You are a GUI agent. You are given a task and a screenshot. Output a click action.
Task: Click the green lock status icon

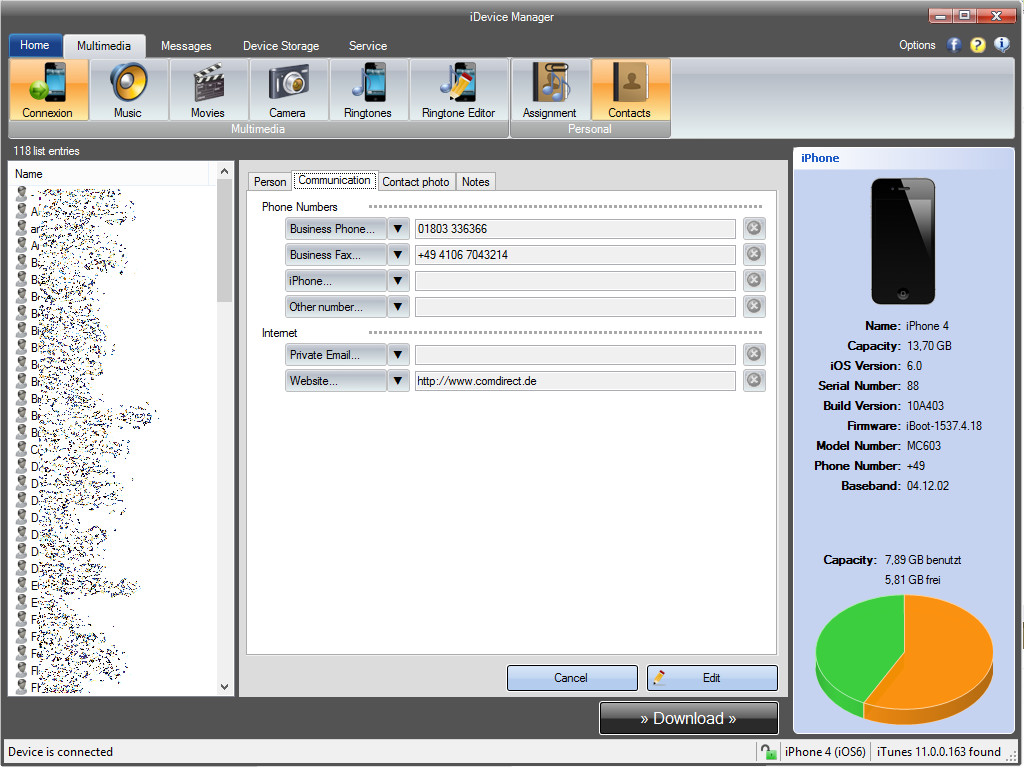click(769, 752)
